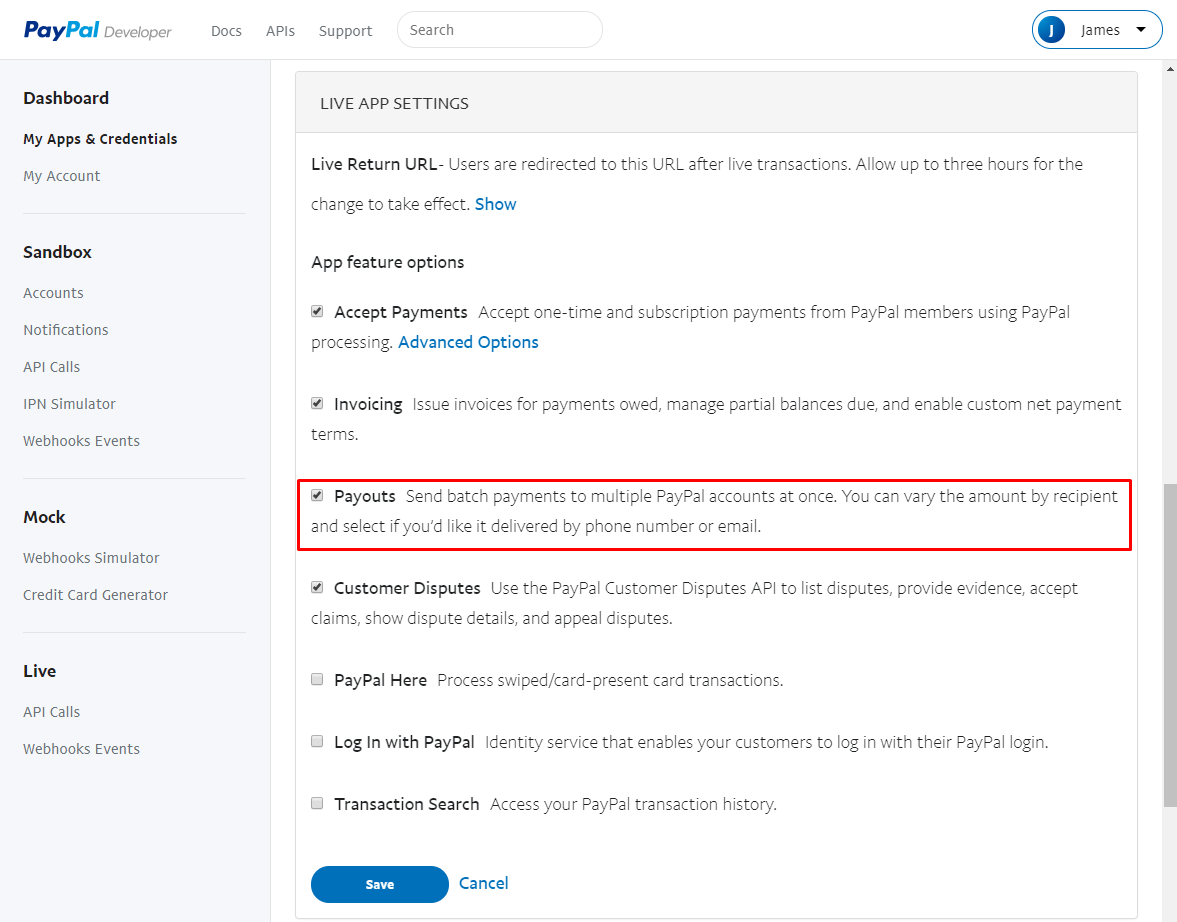Open Sandbox Accounts page

53,293
